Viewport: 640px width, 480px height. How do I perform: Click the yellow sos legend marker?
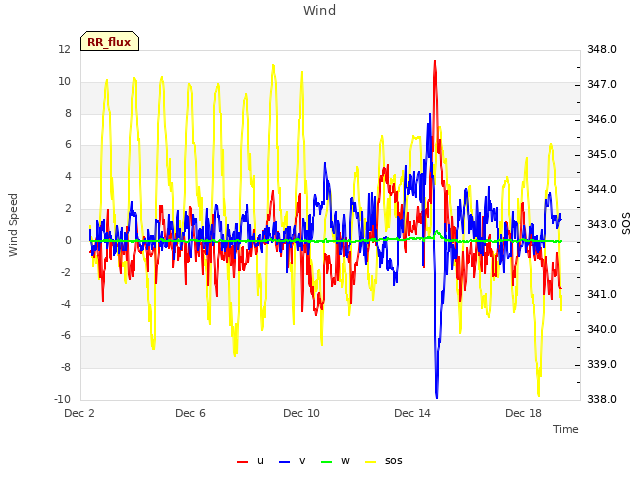point(370,462)
